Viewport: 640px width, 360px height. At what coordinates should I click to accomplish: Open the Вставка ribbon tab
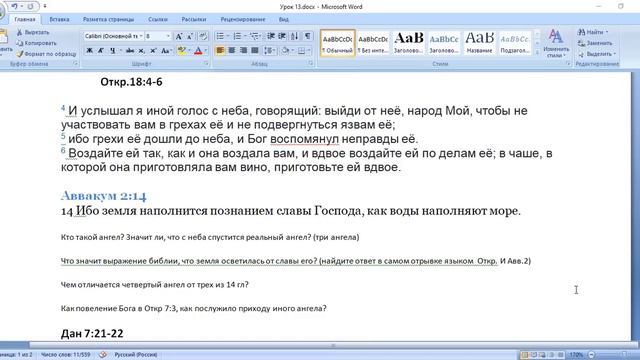[x=59, y=19]
